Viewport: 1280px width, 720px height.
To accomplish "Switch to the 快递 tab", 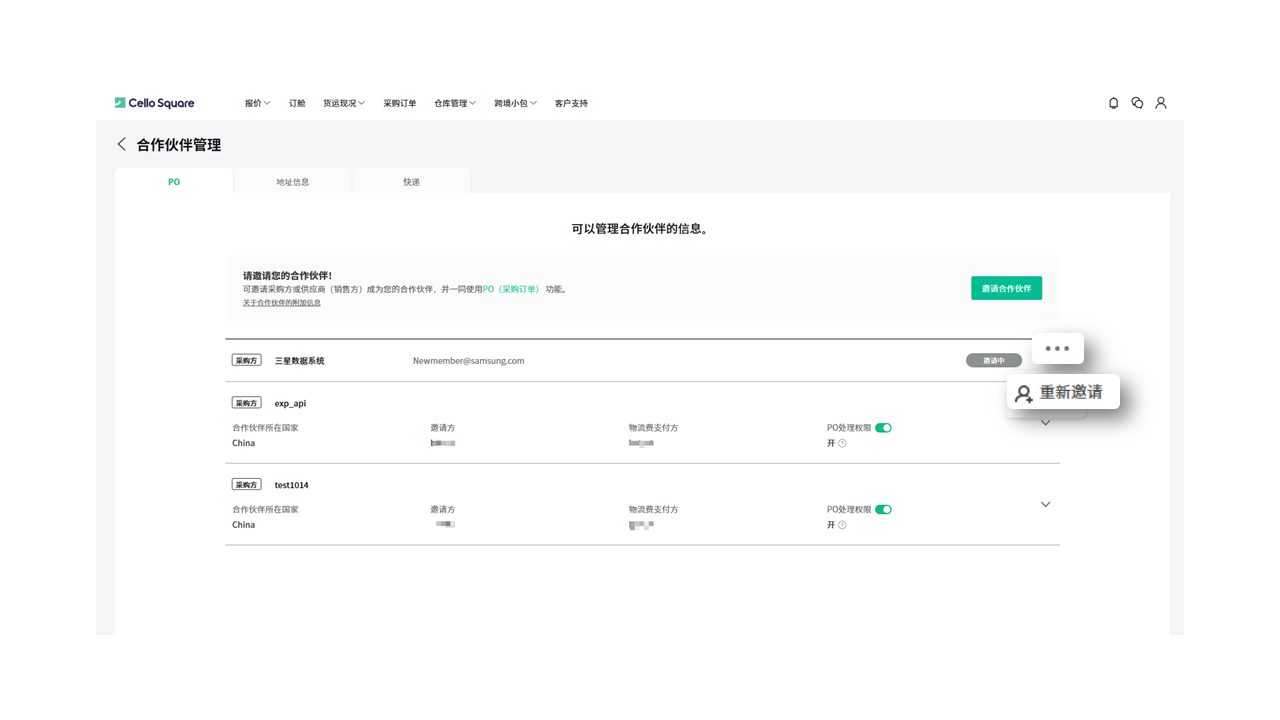I will click(411, 182).
